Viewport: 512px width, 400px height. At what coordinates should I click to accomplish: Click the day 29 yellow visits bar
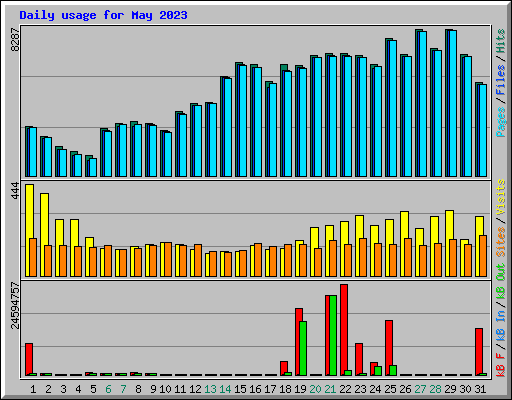(x=449, y=243)
